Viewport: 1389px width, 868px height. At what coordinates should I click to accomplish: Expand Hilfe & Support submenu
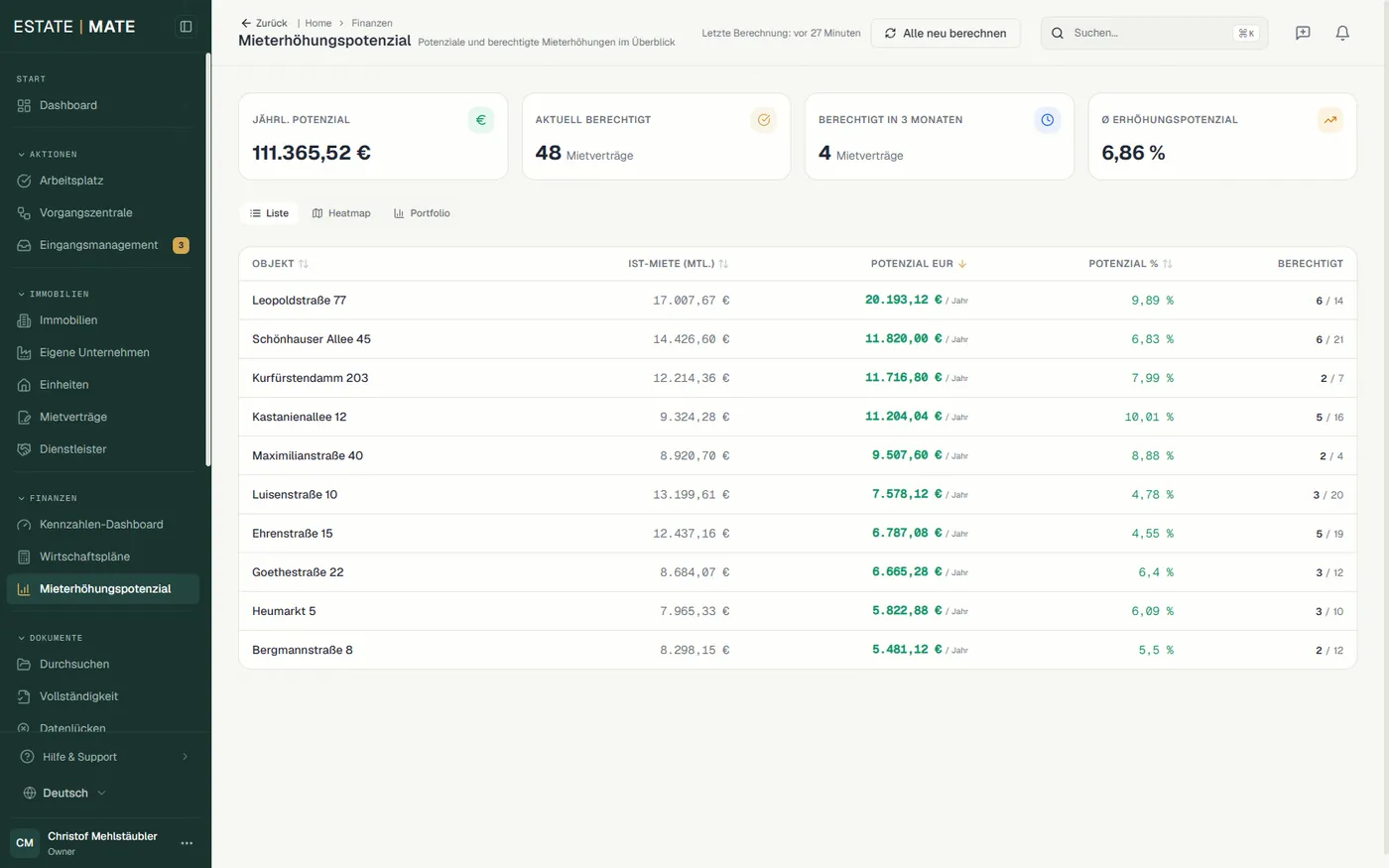[105, 757]
